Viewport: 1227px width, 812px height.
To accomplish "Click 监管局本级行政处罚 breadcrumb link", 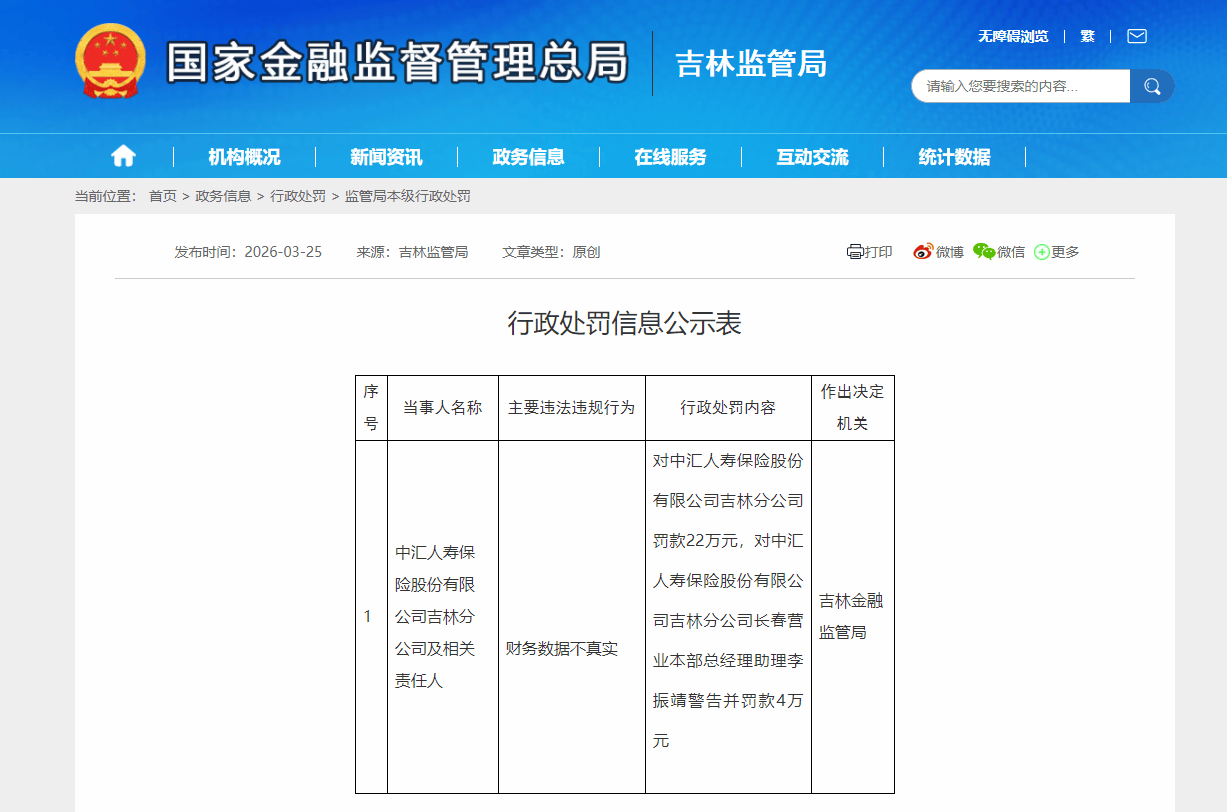I will click(x=407, y=196).
